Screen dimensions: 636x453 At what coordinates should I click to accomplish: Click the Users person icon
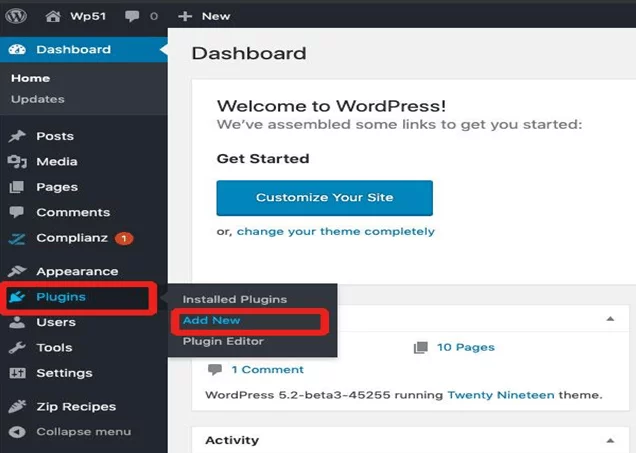[x=17, y=322]
